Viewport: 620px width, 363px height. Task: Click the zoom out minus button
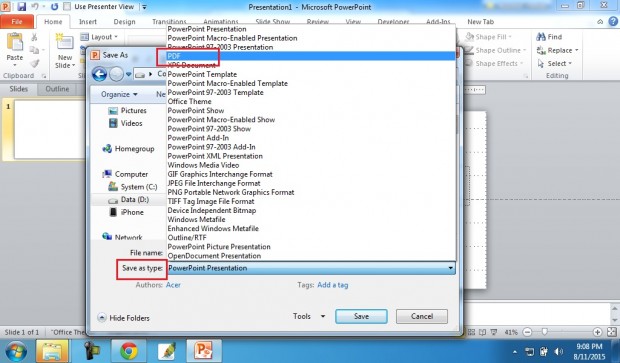point(527,332)
